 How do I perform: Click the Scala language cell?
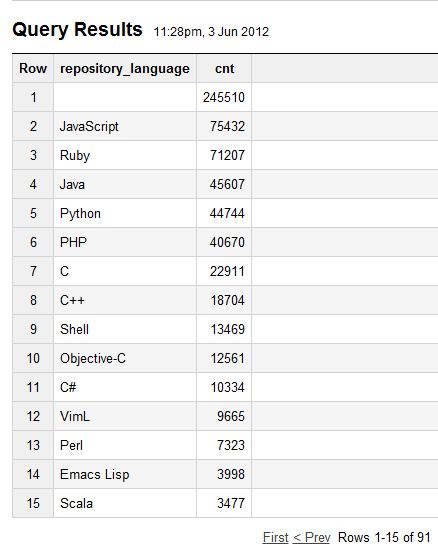125,503
